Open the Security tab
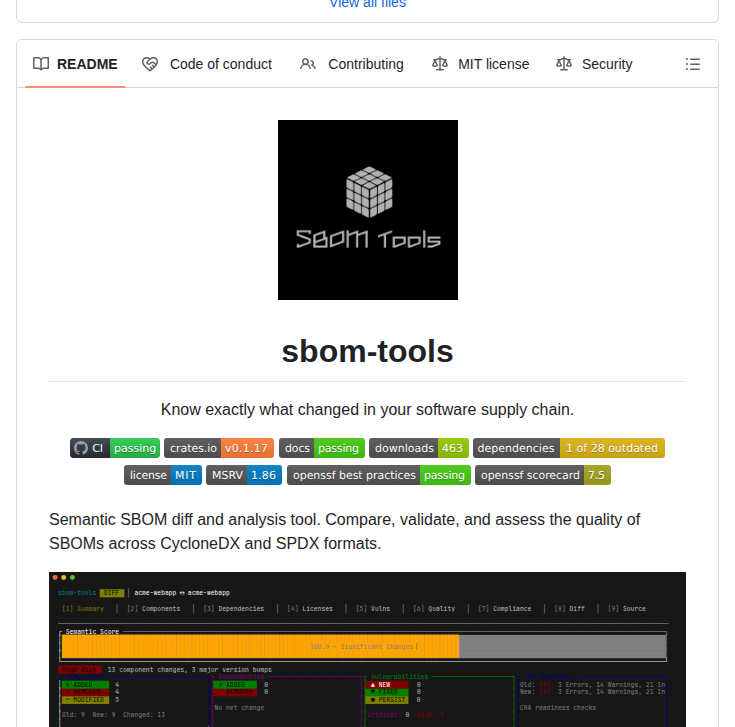The image size is (735, 727). click(594, 64)
